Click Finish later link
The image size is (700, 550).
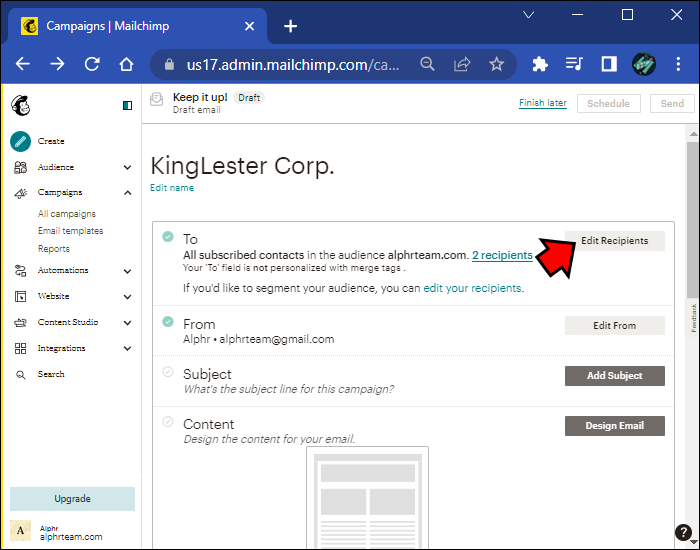542,103
